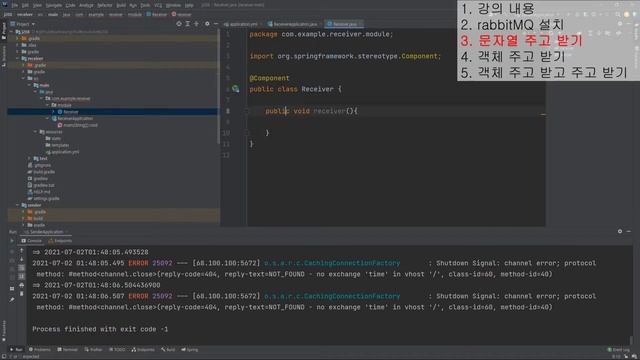Collapse the src folder in receiver
Image resolution: width=640 pixels, height=360 pixels.
pos(23,78)
